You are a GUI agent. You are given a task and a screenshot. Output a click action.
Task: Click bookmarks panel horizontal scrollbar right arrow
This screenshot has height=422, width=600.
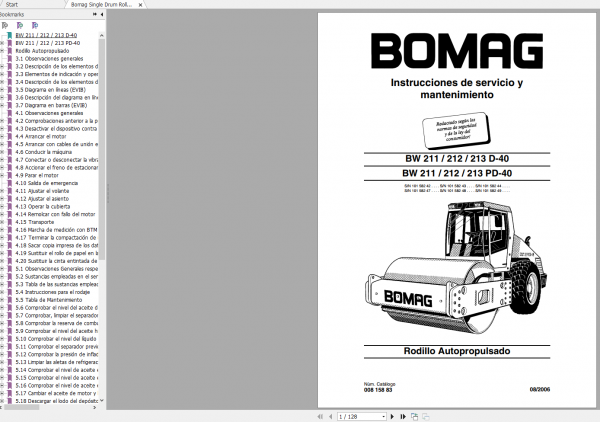[95, 407]
